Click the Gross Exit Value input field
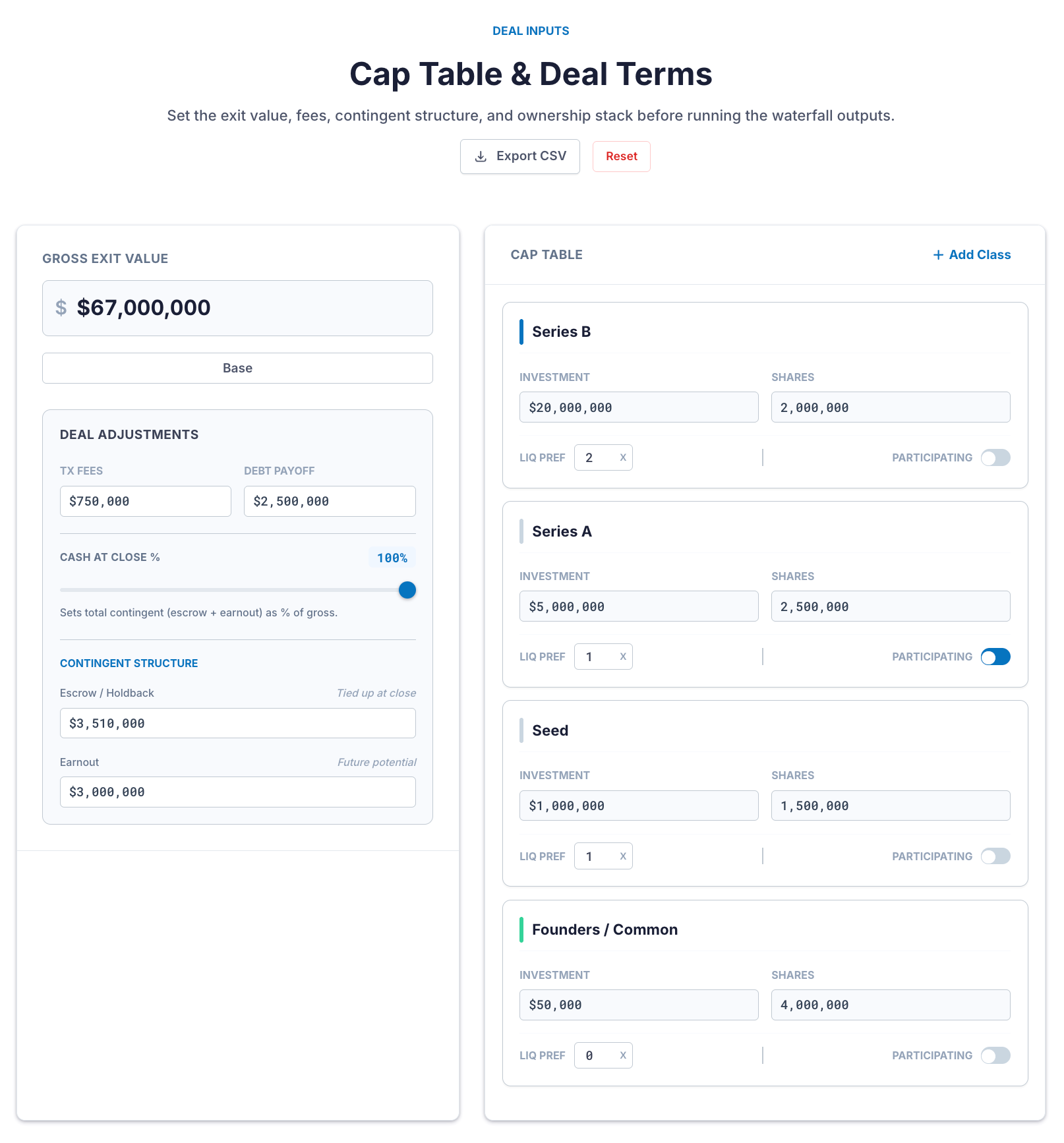The height and width of the screenshot is (1143, 1064). tap(251, 308)
